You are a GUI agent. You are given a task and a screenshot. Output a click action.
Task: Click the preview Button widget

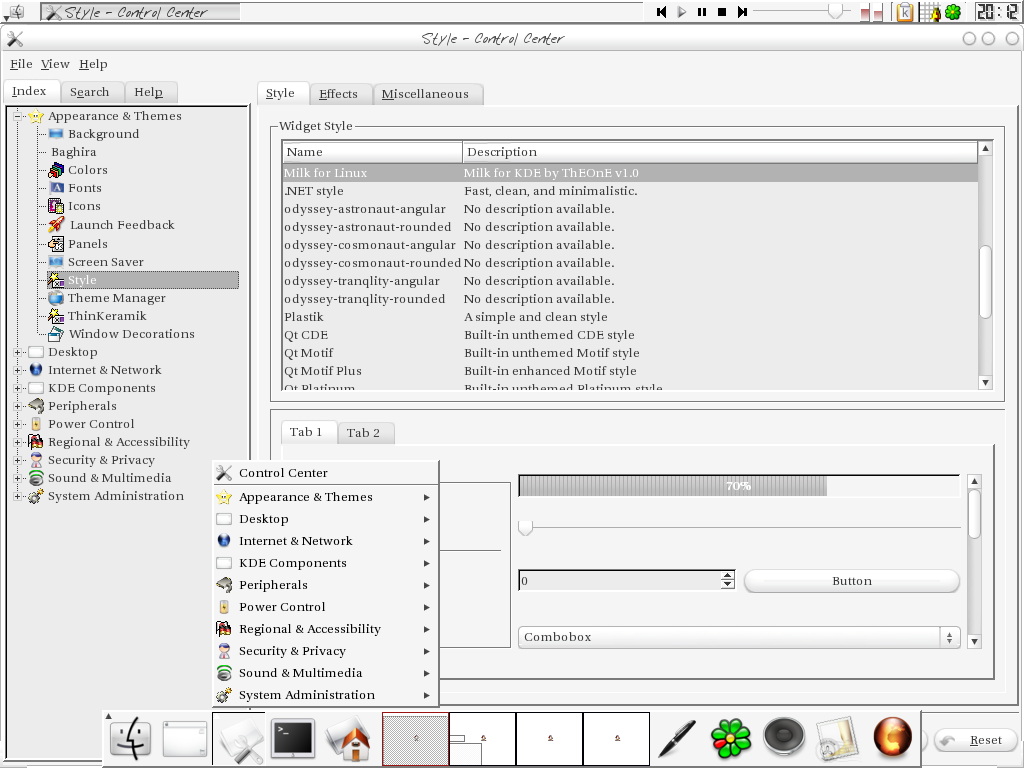click(852, 581)
